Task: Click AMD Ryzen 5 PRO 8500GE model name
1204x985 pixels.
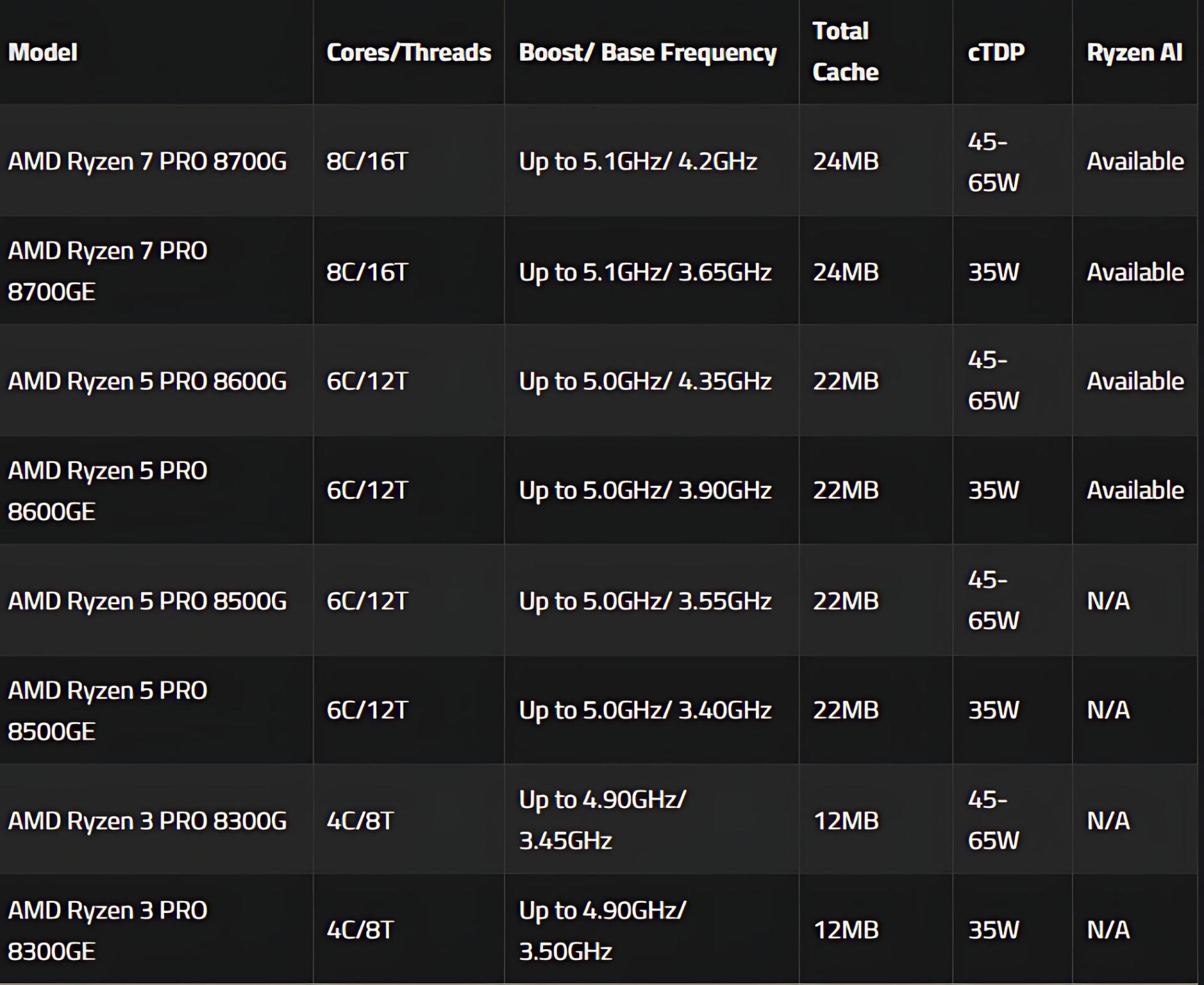Action: tap(107, 711)
